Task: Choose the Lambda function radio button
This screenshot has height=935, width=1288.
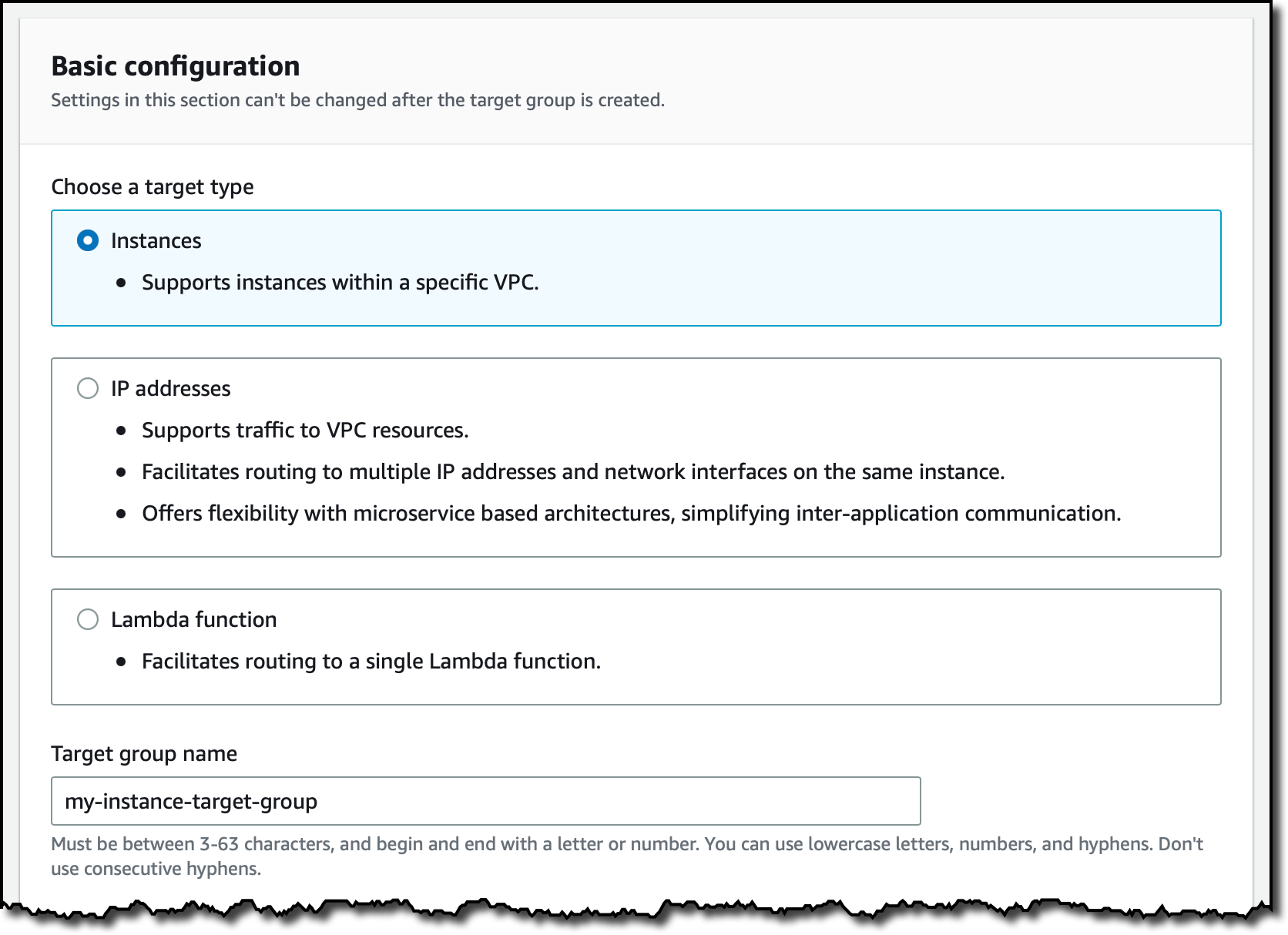Action: (x=88, y=619)
